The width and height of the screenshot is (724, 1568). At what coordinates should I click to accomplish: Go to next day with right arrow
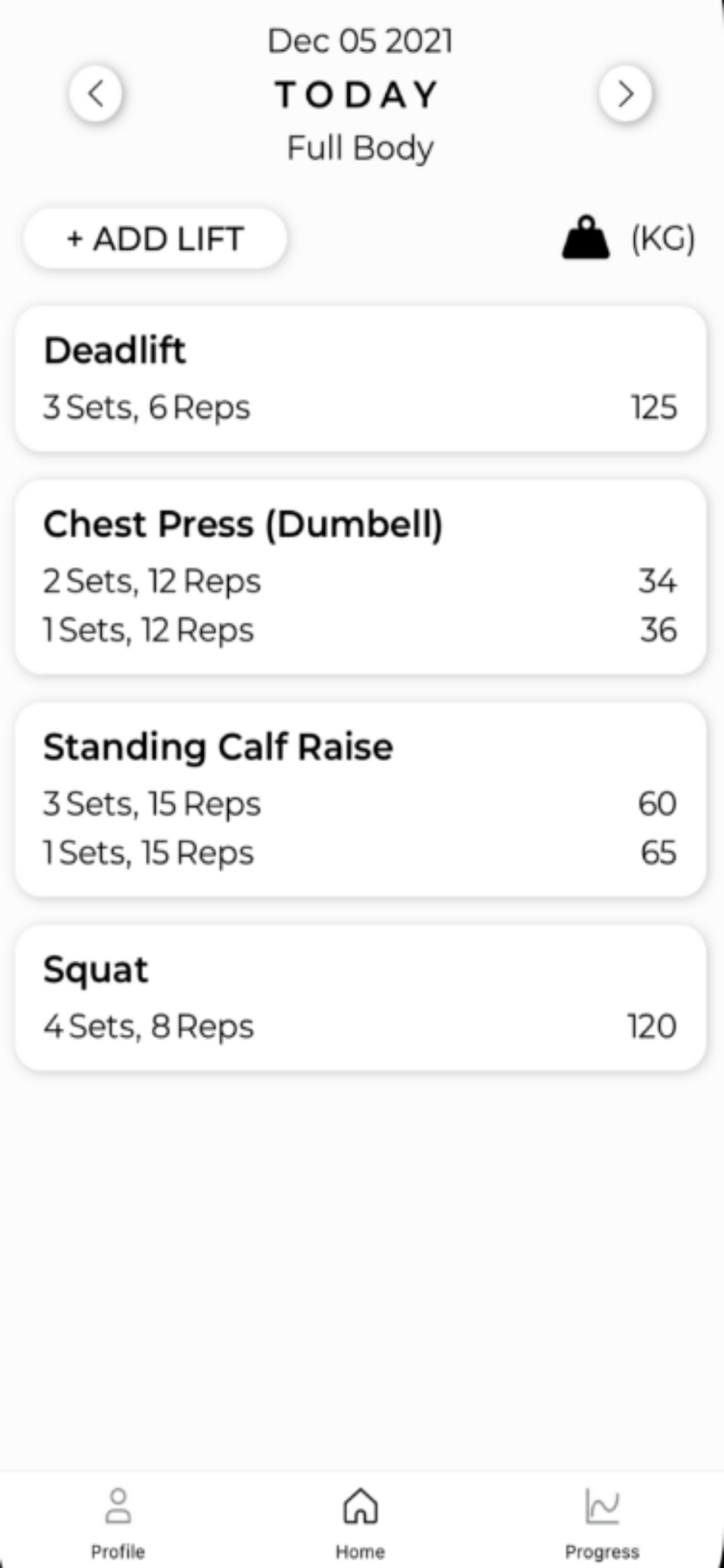click(x=625, y=94)
